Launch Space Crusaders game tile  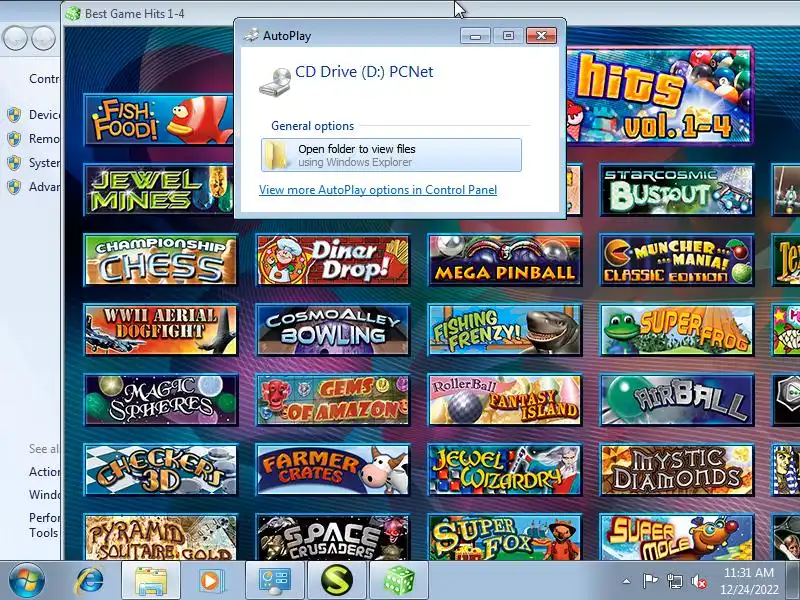[x=333, y=537]
